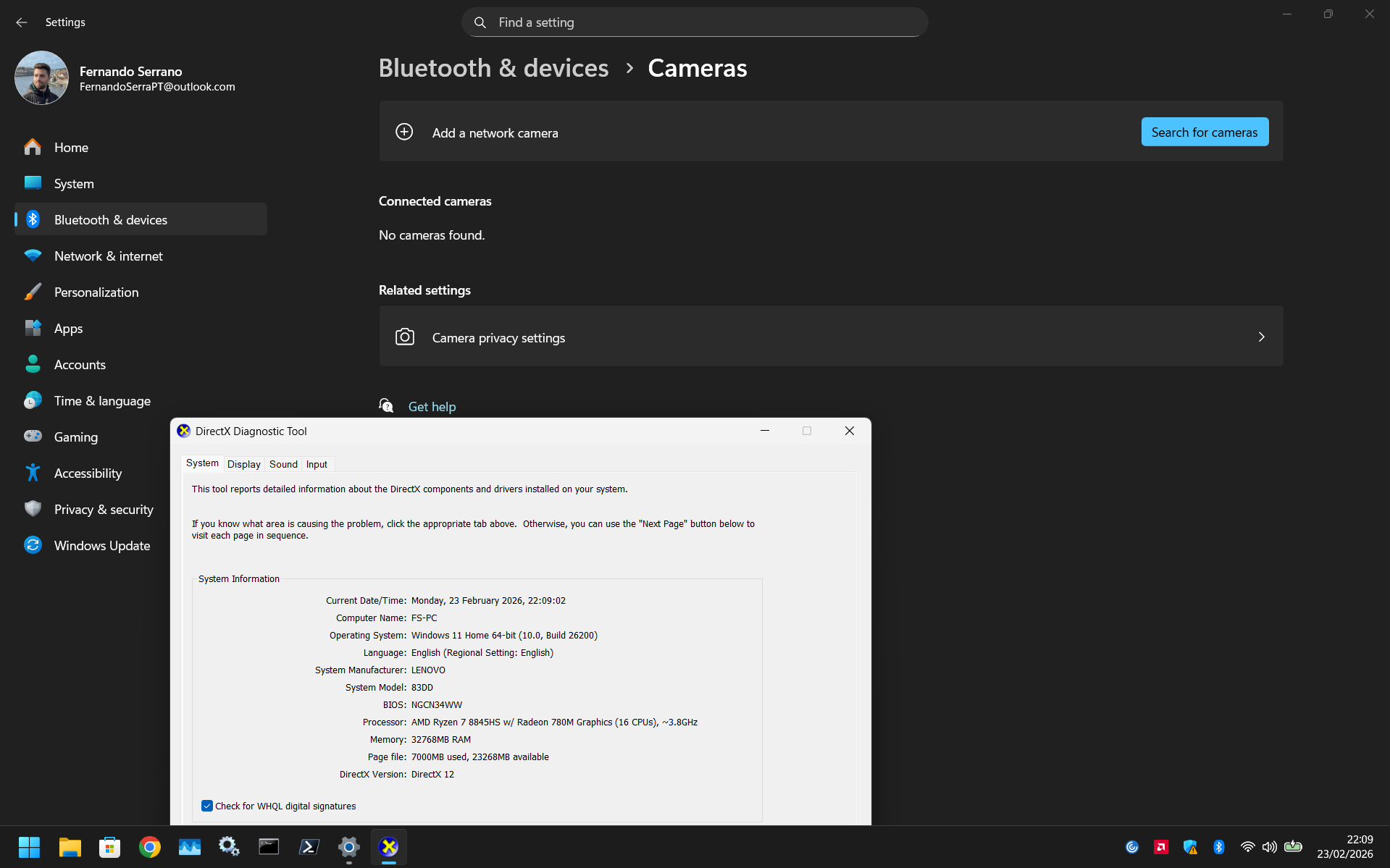The height and width of the screenshot is (868, 1390).
Task: Toggle Check for WHQL digital signatures
Action: (207, 806)
